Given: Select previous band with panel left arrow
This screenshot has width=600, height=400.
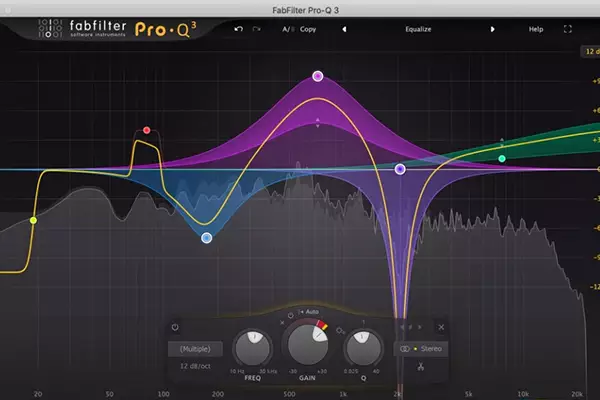Looking at the screenshot, I should coord(402,327).
